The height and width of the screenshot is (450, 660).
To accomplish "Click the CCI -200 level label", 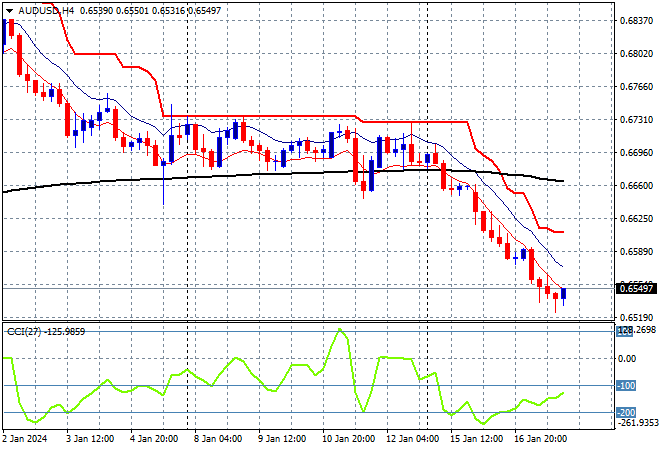I will pyautogui.click(x=626, y=413).
